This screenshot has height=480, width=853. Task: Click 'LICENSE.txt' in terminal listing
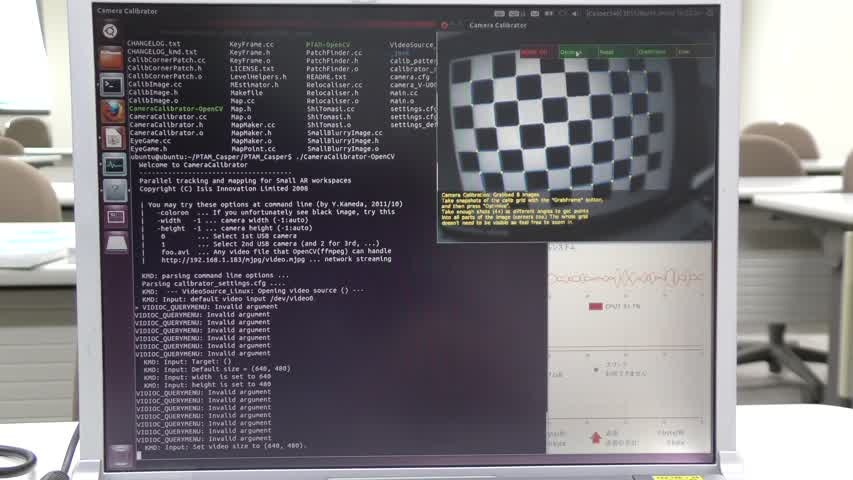pos(252,69)
